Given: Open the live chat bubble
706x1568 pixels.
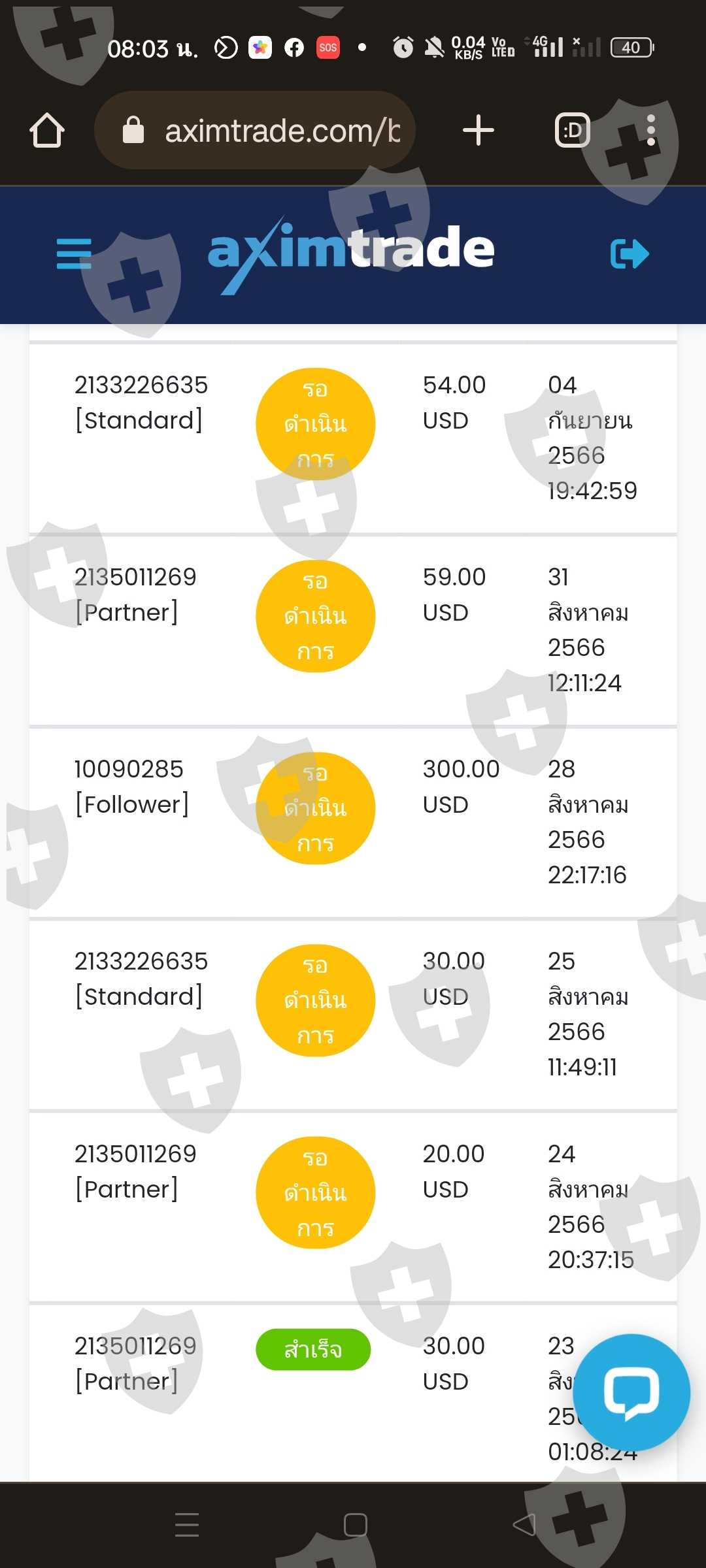Looking at the screenshot, I should point(631,1392).
